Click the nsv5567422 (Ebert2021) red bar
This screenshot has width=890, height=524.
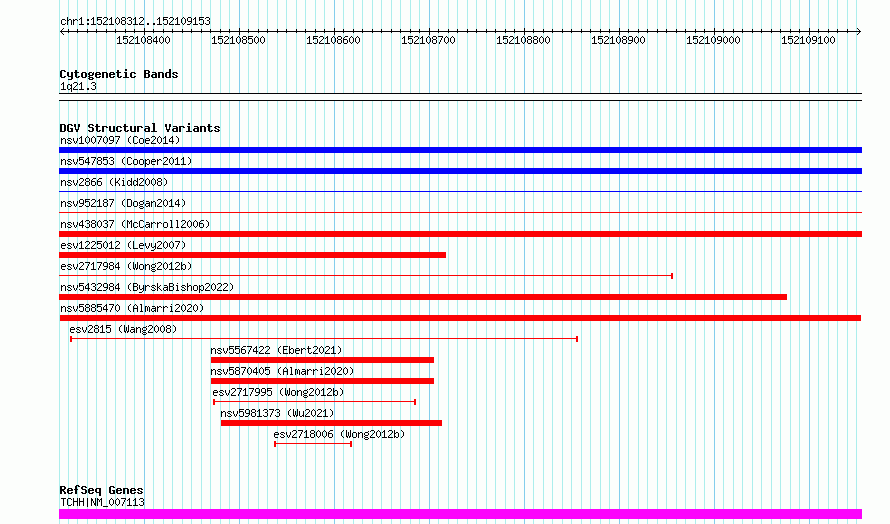(x=322, y=360)
